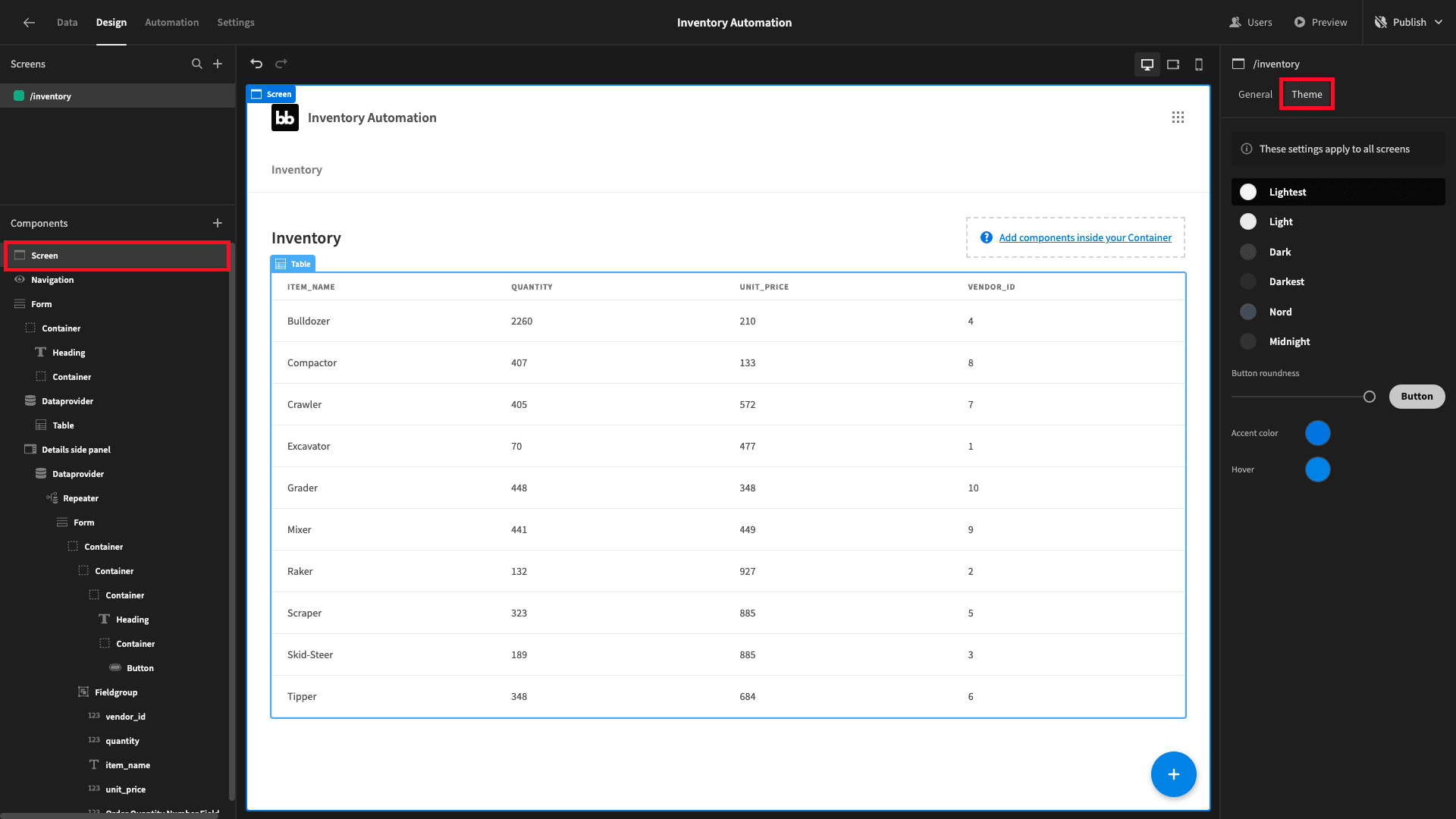Click the help icon in container placeholder
Viewport: 1456px width, 819px height.
click(x=986, y=237)
